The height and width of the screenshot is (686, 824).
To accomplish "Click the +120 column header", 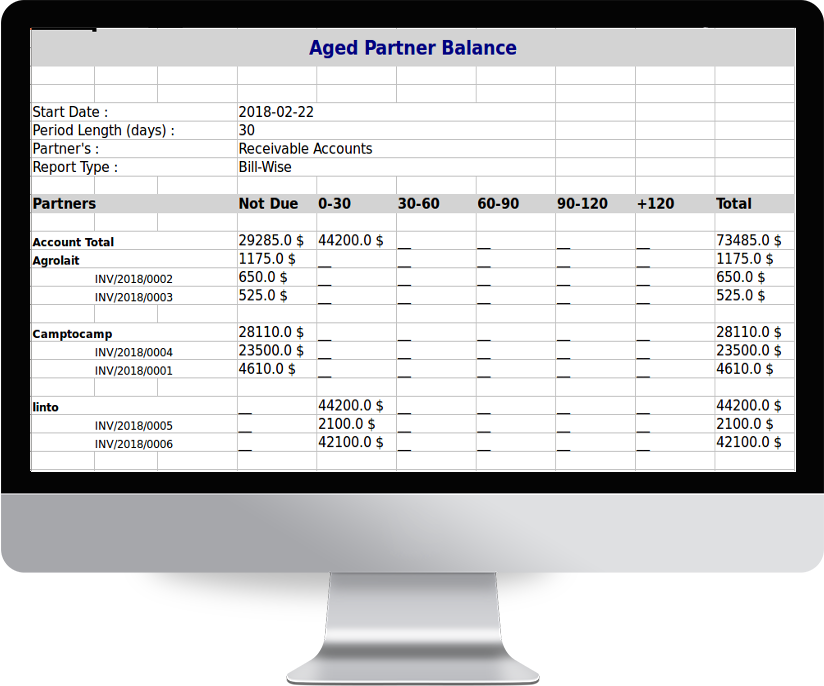I will tap(655, 204).
